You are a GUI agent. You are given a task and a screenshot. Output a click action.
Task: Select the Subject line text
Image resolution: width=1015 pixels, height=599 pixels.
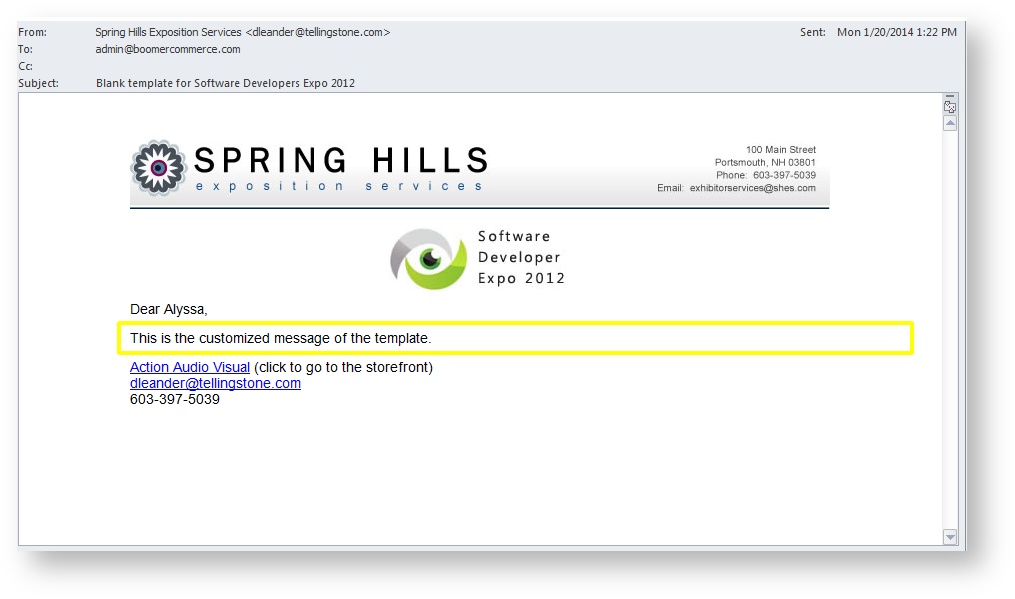(225, 82)
